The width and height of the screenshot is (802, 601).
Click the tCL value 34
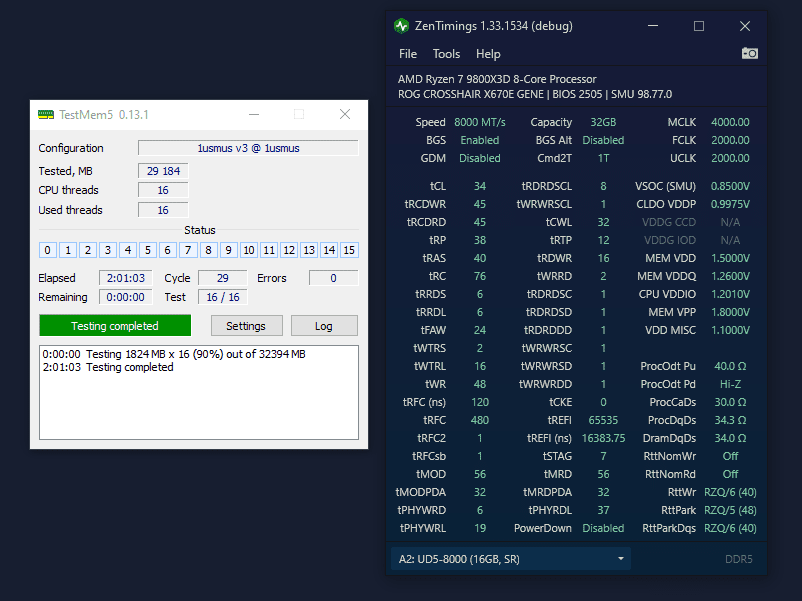(x=480, y=186)
